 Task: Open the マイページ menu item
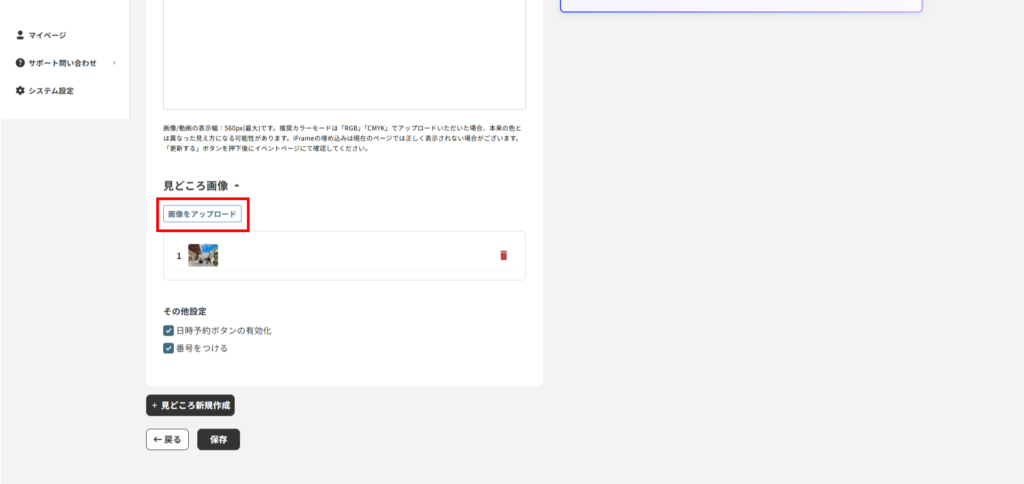(x=48, y=35)
